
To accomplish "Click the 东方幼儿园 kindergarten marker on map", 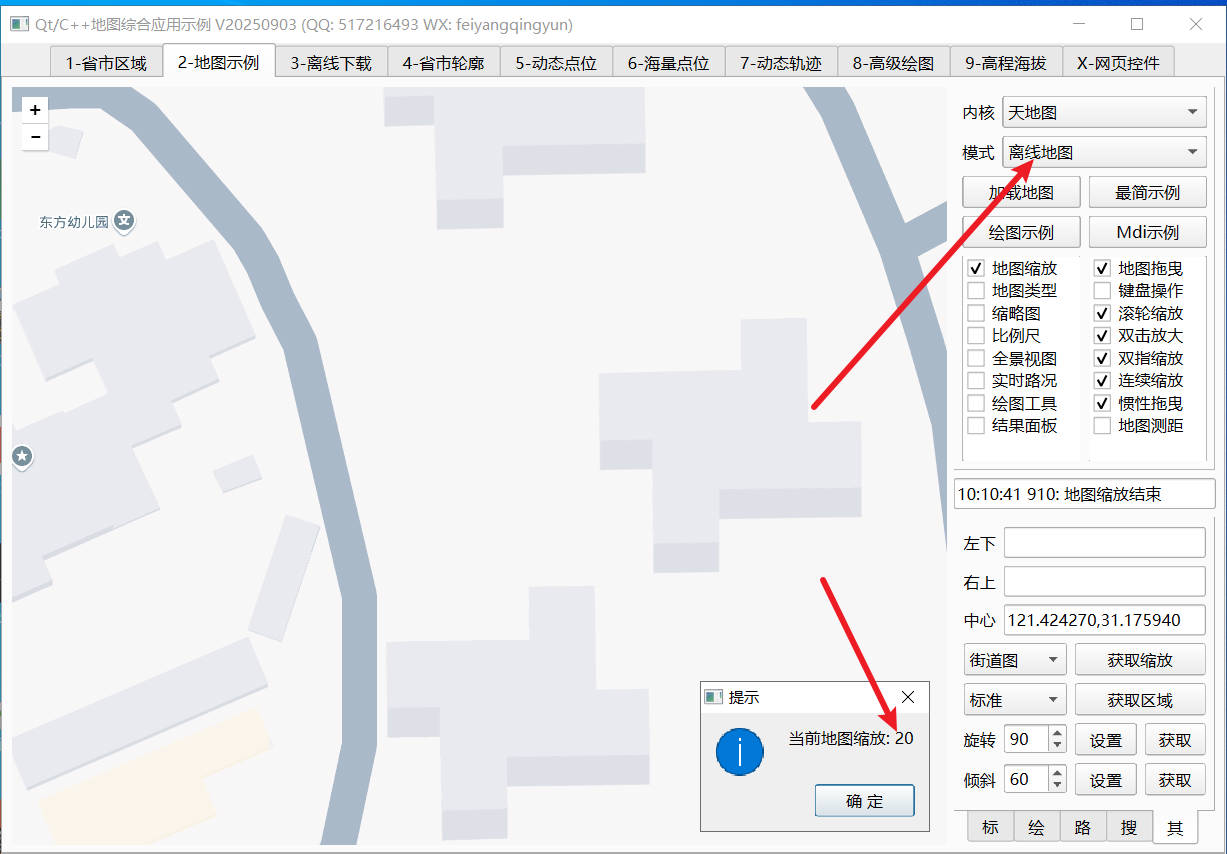I will click(x=123, y=221).
